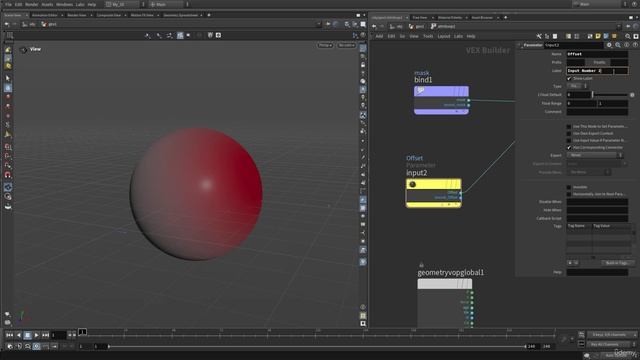Click the Comment input field
Viewport: 640px width, 360px height.
tap(597, 111)
